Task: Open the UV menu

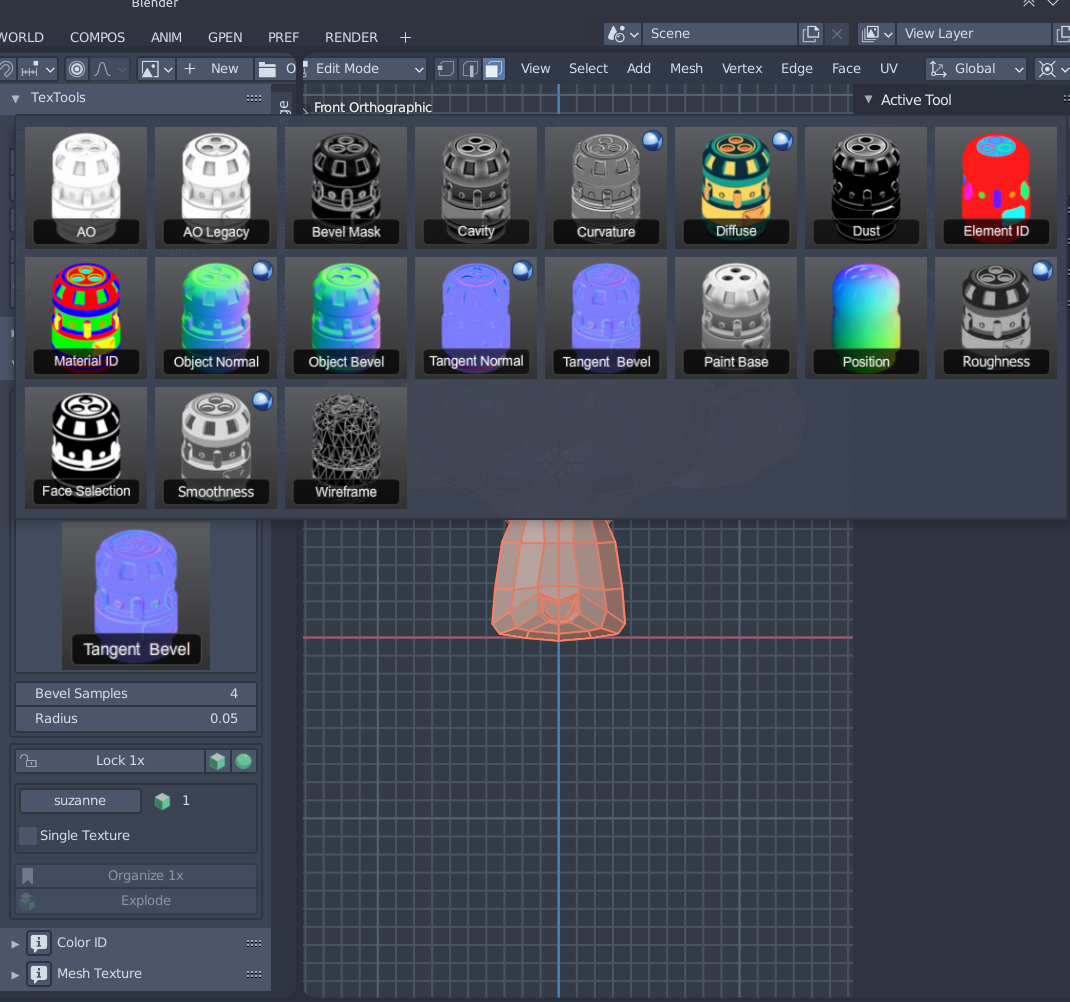Action: click(x=888, y=68)
